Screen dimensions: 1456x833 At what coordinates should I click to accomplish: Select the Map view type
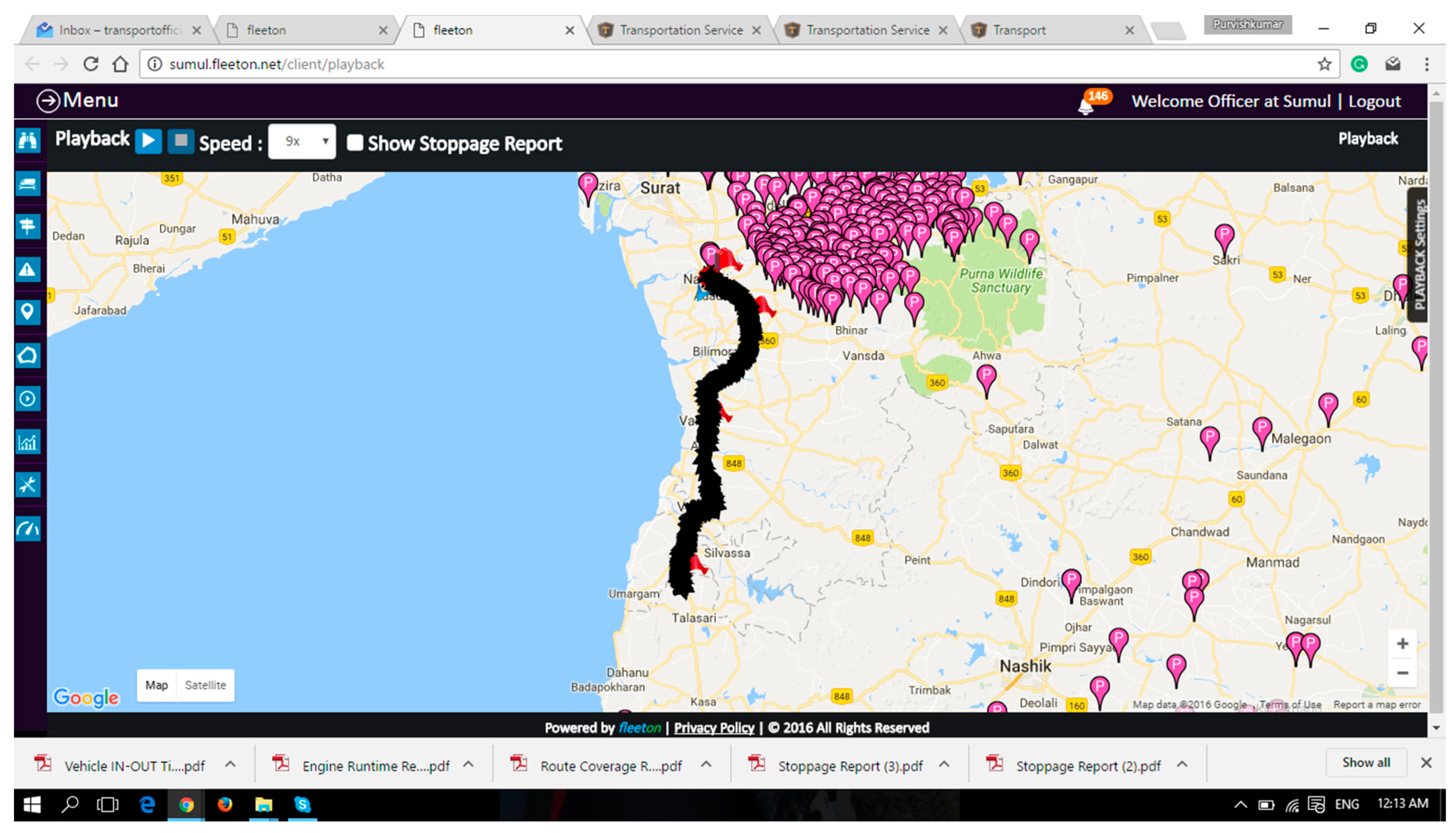click(x=156, y=685)
